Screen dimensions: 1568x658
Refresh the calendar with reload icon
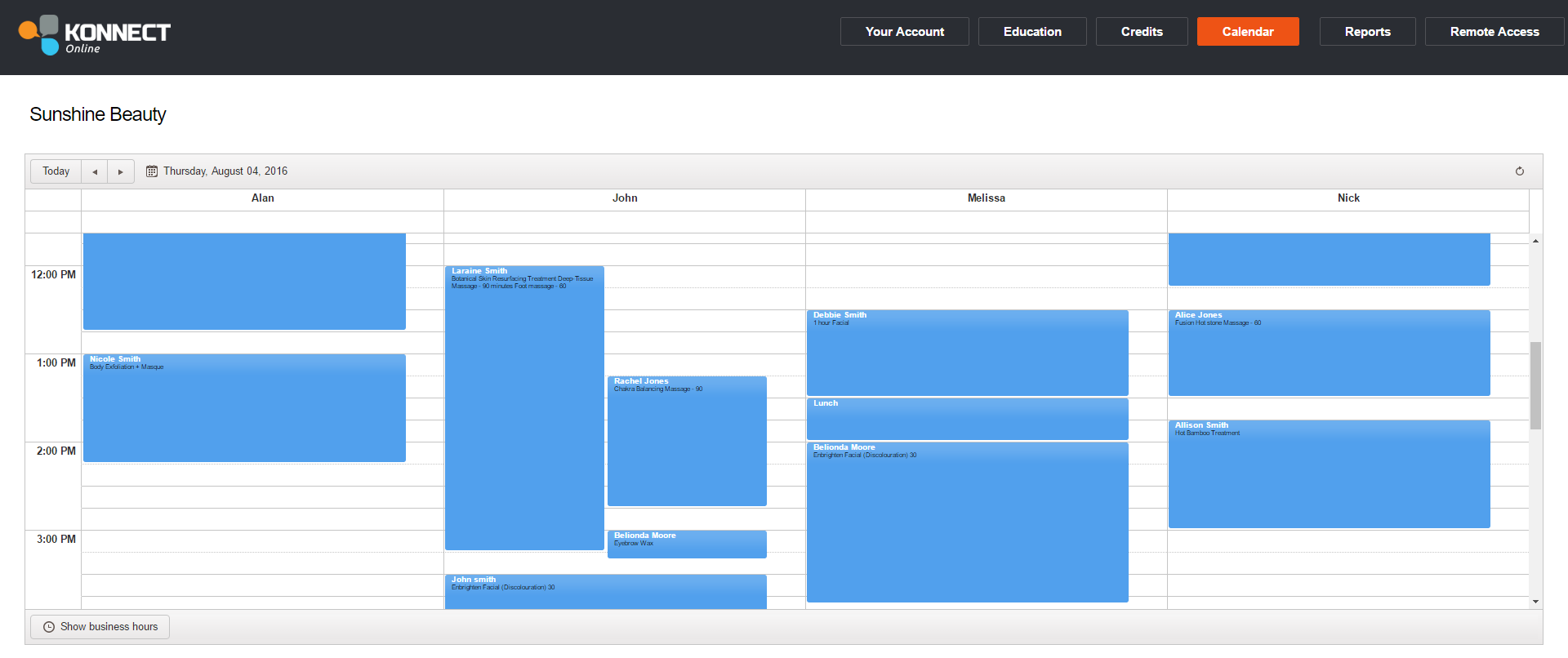tap(1519, 171)
